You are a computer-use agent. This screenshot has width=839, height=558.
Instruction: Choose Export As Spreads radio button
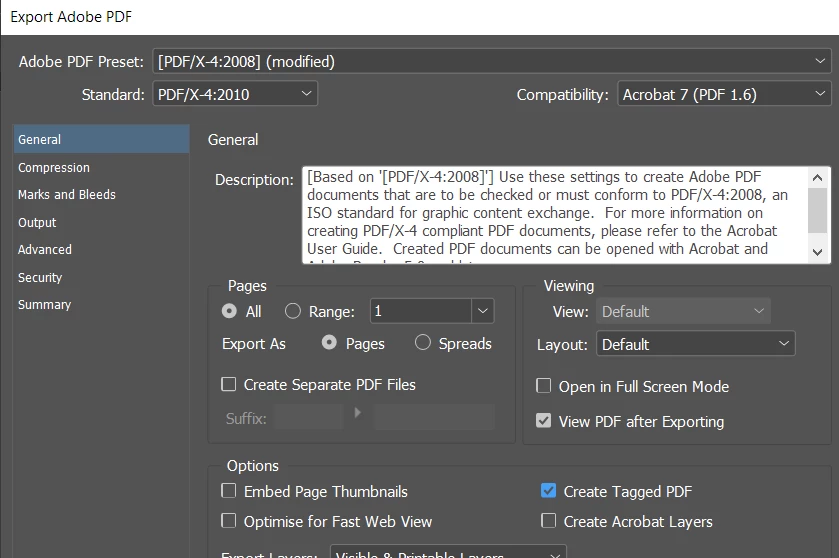[x=423, y=342]
